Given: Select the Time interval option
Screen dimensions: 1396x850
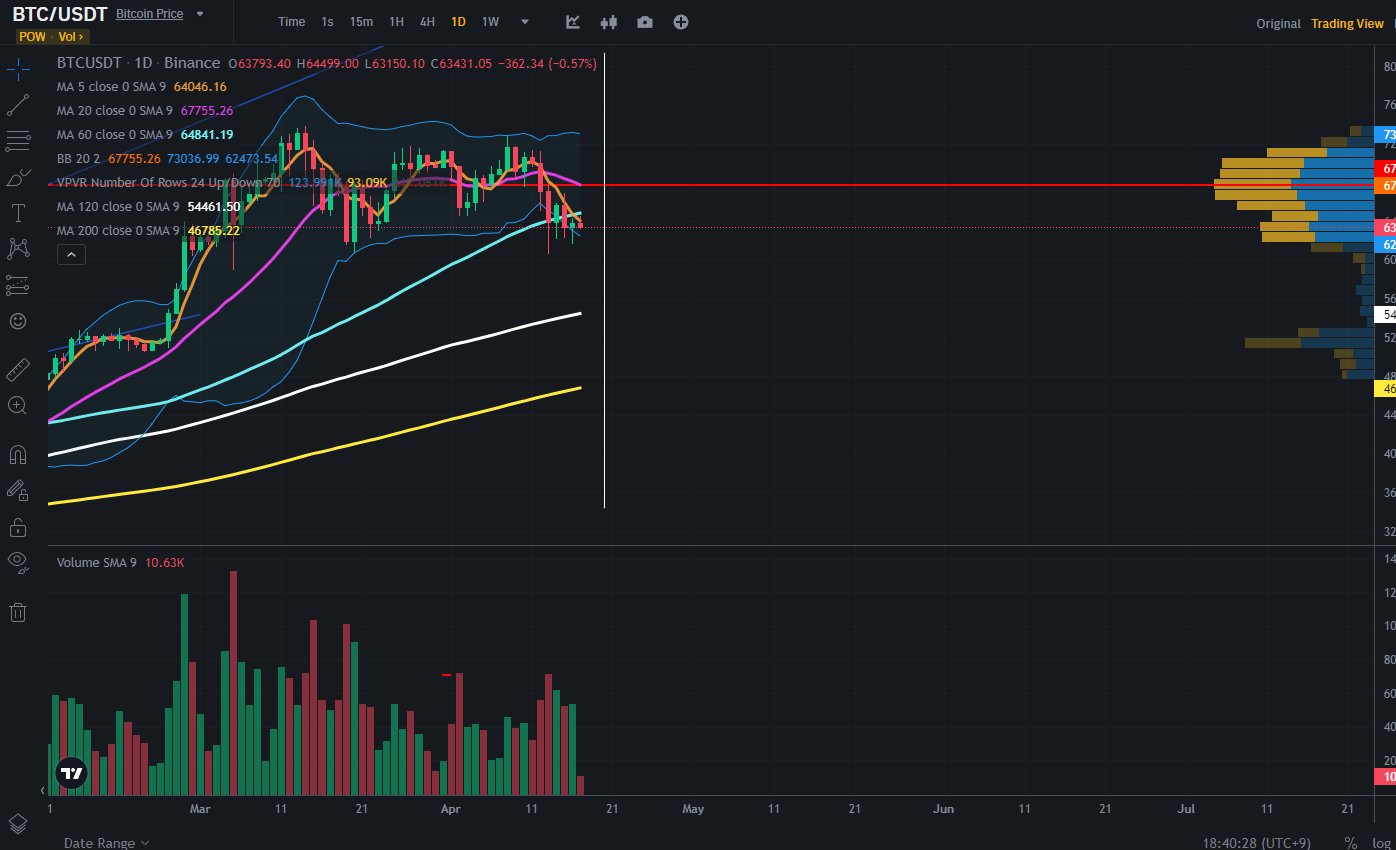Looking at the screenshot, I should pos(292,22).
